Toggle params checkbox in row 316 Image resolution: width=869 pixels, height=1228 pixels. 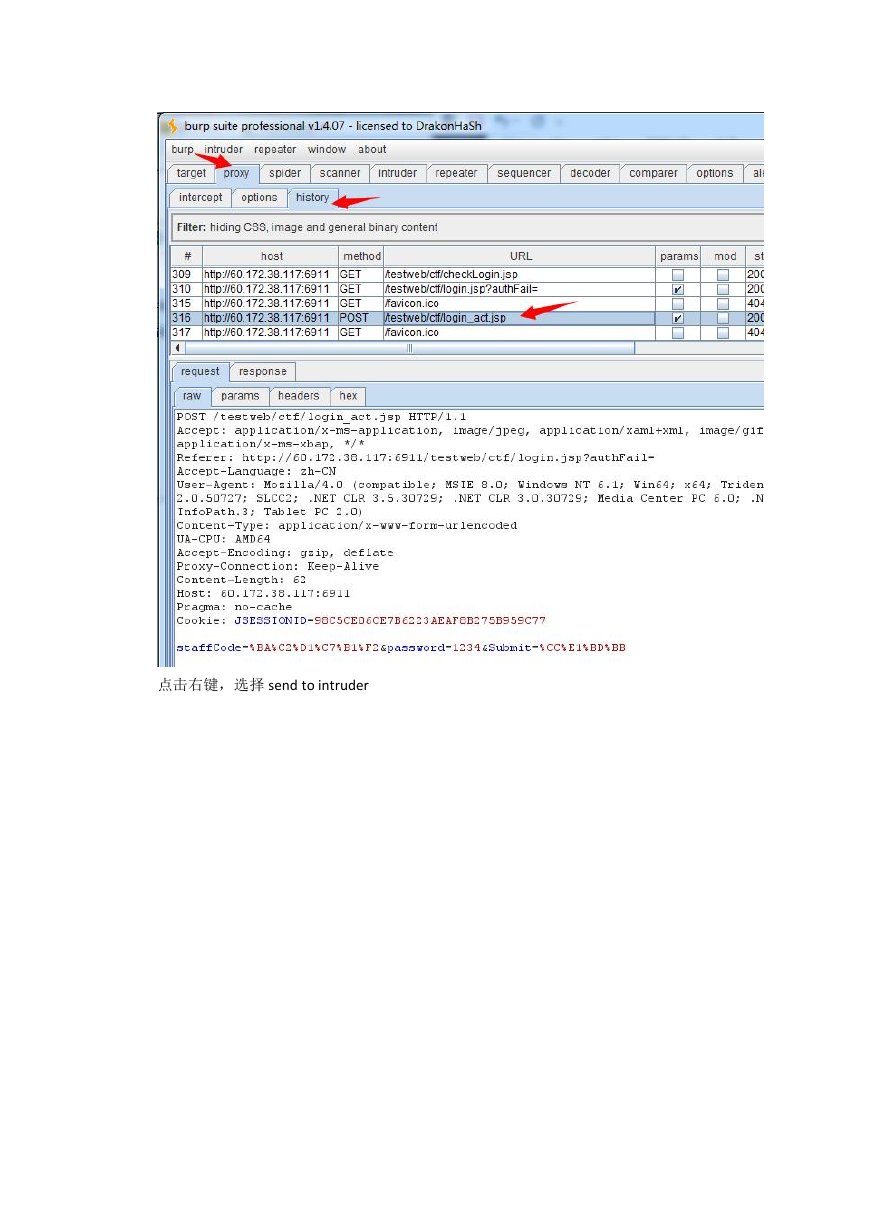click(x=678, y=318)
